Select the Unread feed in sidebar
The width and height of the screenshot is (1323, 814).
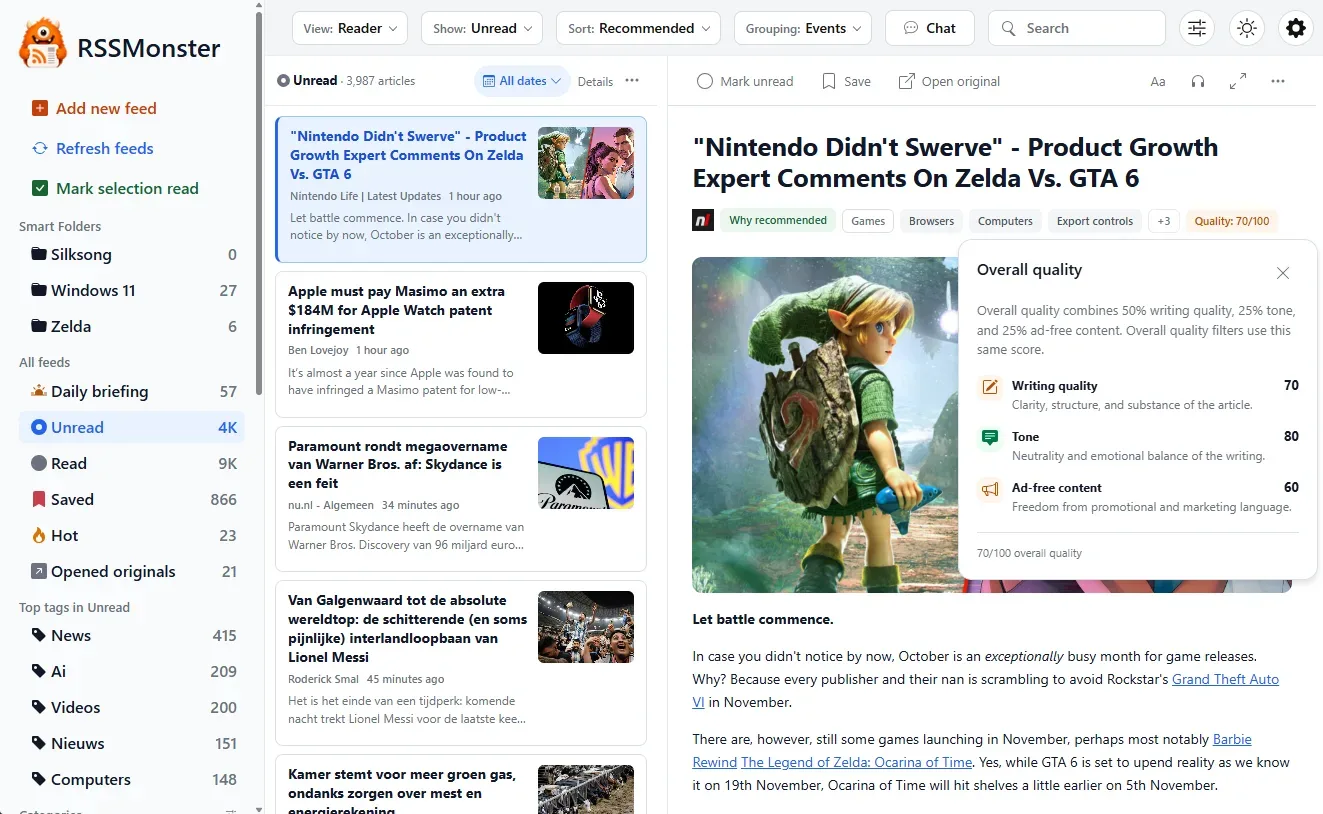[x=132, y=427]
